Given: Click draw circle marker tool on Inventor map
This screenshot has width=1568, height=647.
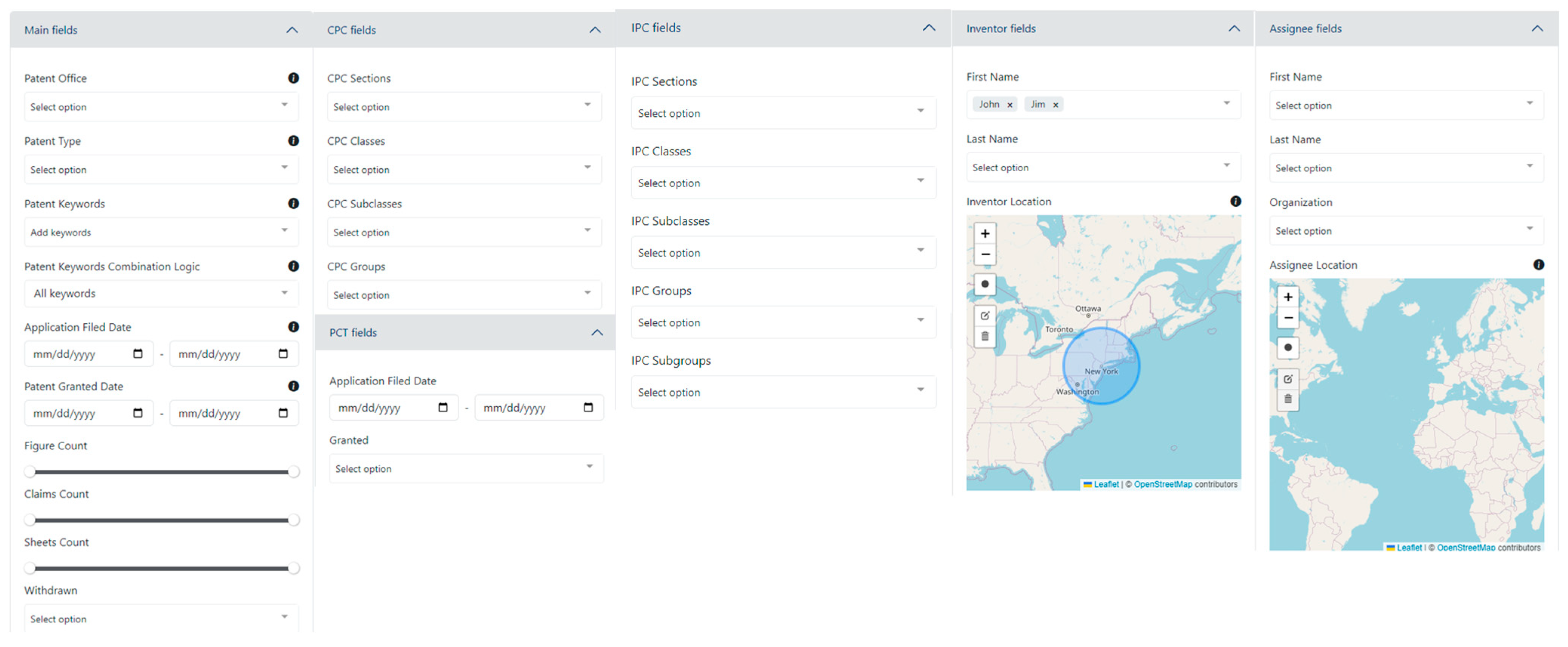Looking at the screenshot, I should [x=985, y=284].
